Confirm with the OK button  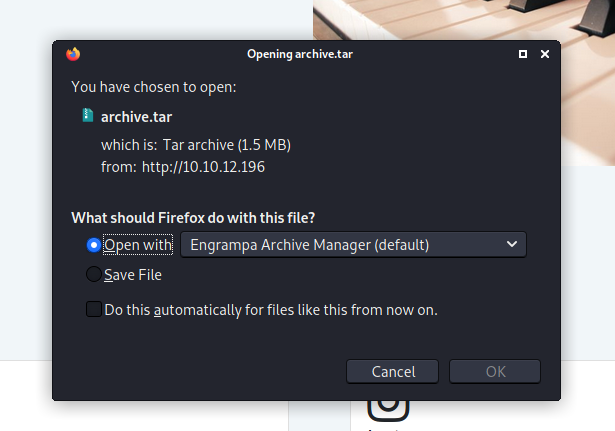tap(495, 372)
